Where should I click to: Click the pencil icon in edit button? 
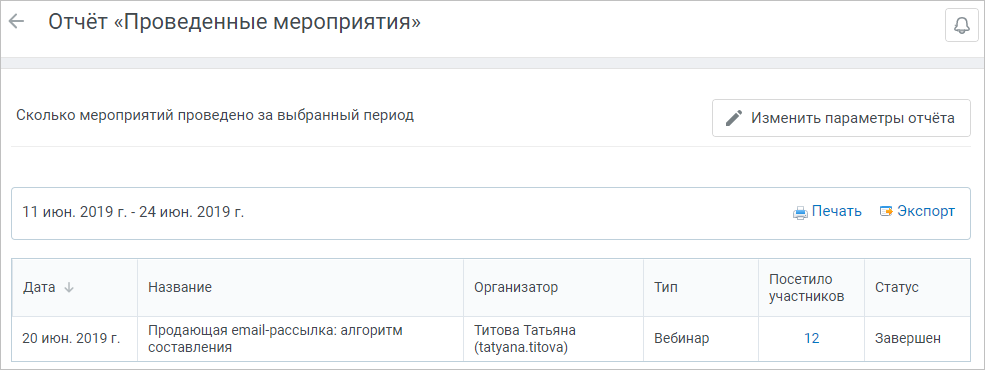[733, 118]
